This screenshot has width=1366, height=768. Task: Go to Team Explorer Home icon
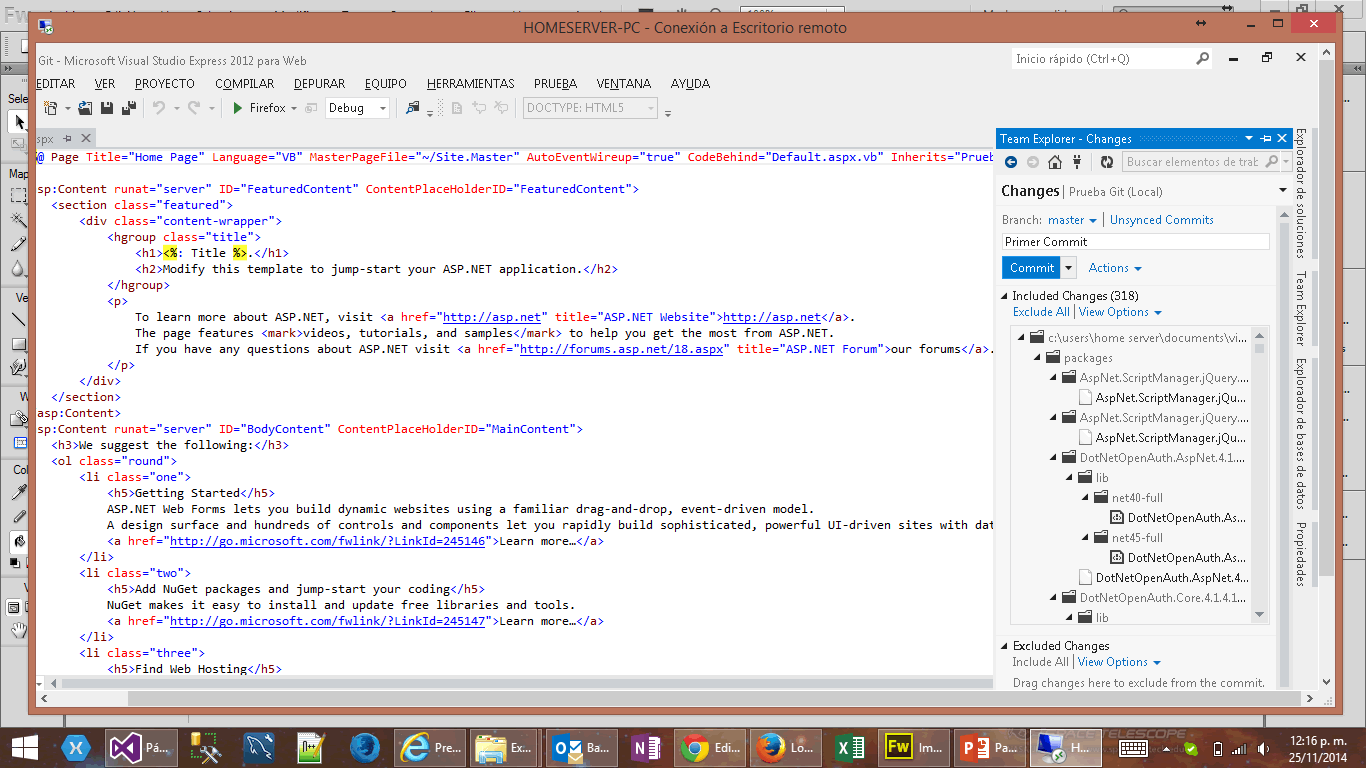[1055, 162]
